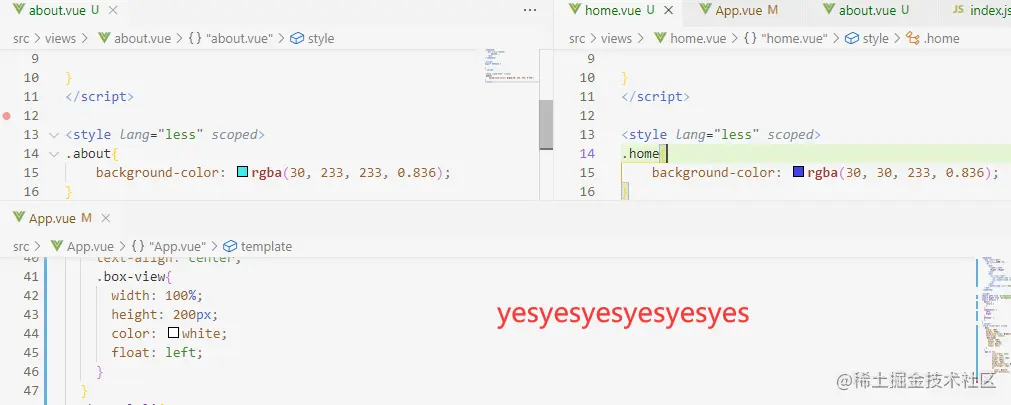
Task: Collapse the style block fold arrow at line 13
Action: click(x=54, y=135)
